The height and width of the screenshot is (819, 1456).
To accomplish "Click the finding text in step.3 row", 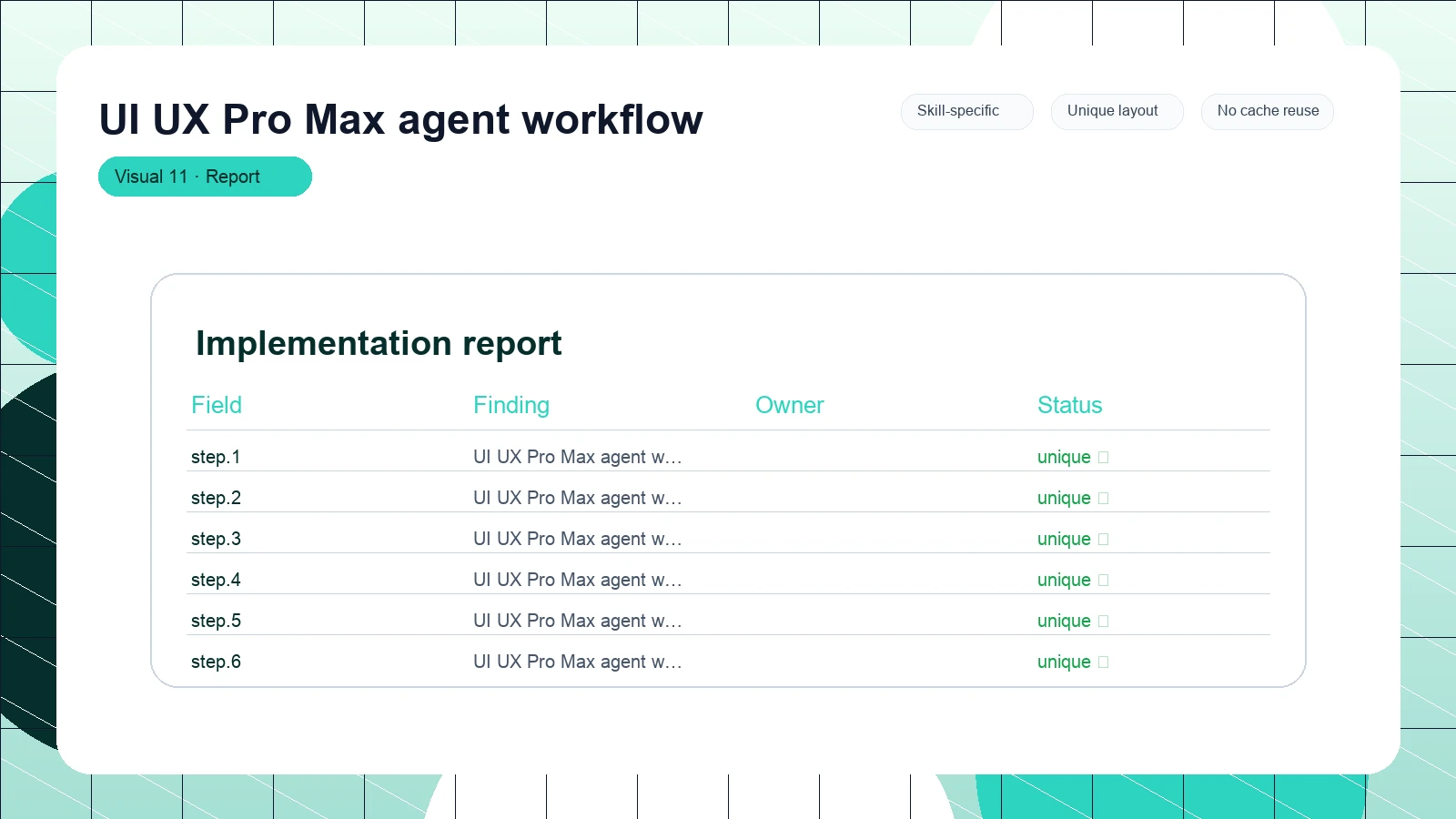I will pos(577,539).
